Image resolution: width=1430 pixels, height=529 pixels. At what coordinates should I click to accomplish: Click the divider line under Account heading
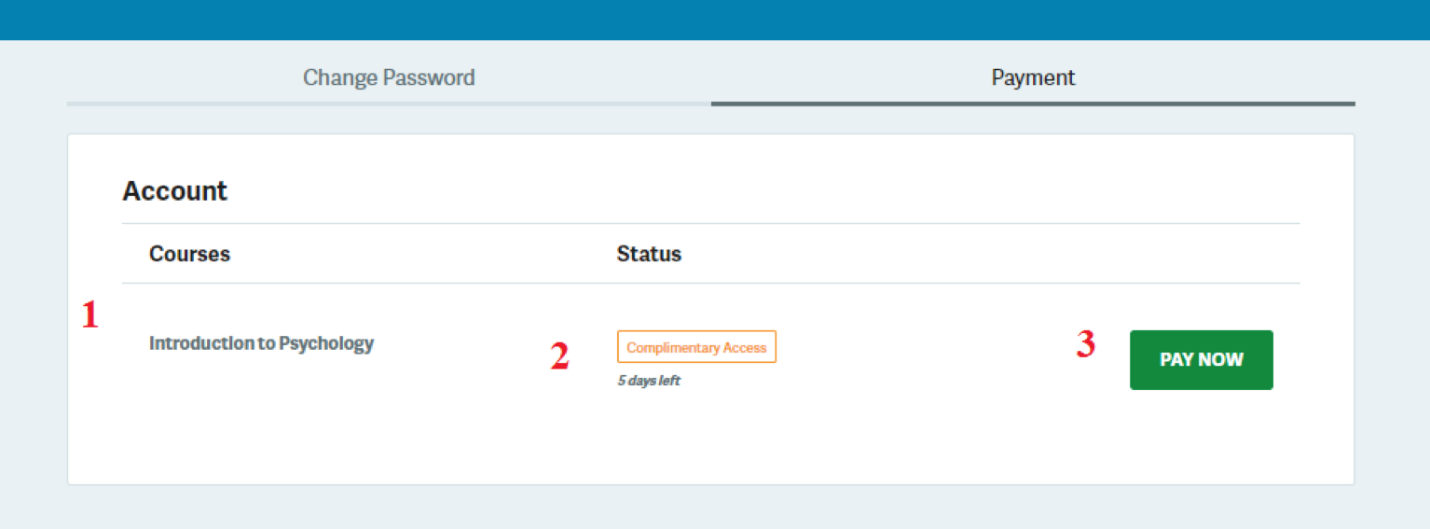click(710, 223)
